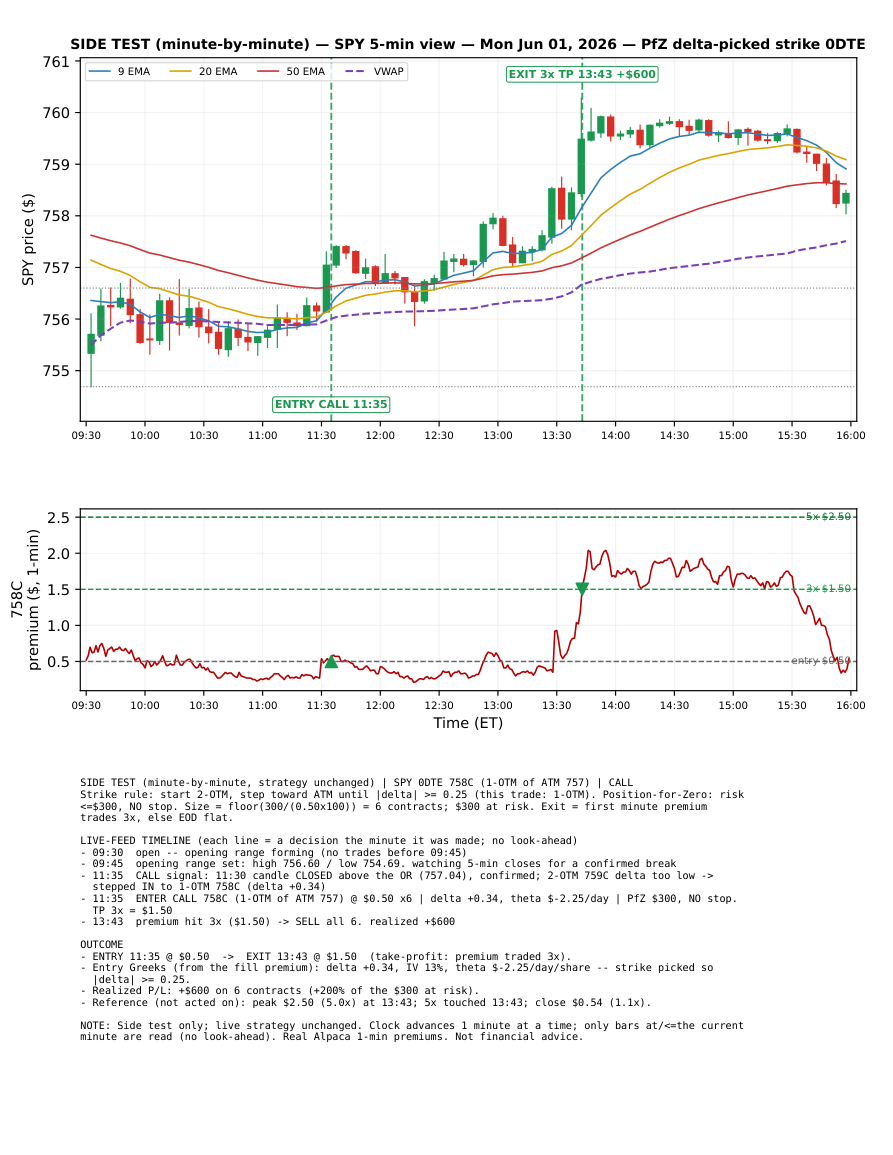Click the 'NOTE: Side test only' paragraph

click(x=412, y=1031)
